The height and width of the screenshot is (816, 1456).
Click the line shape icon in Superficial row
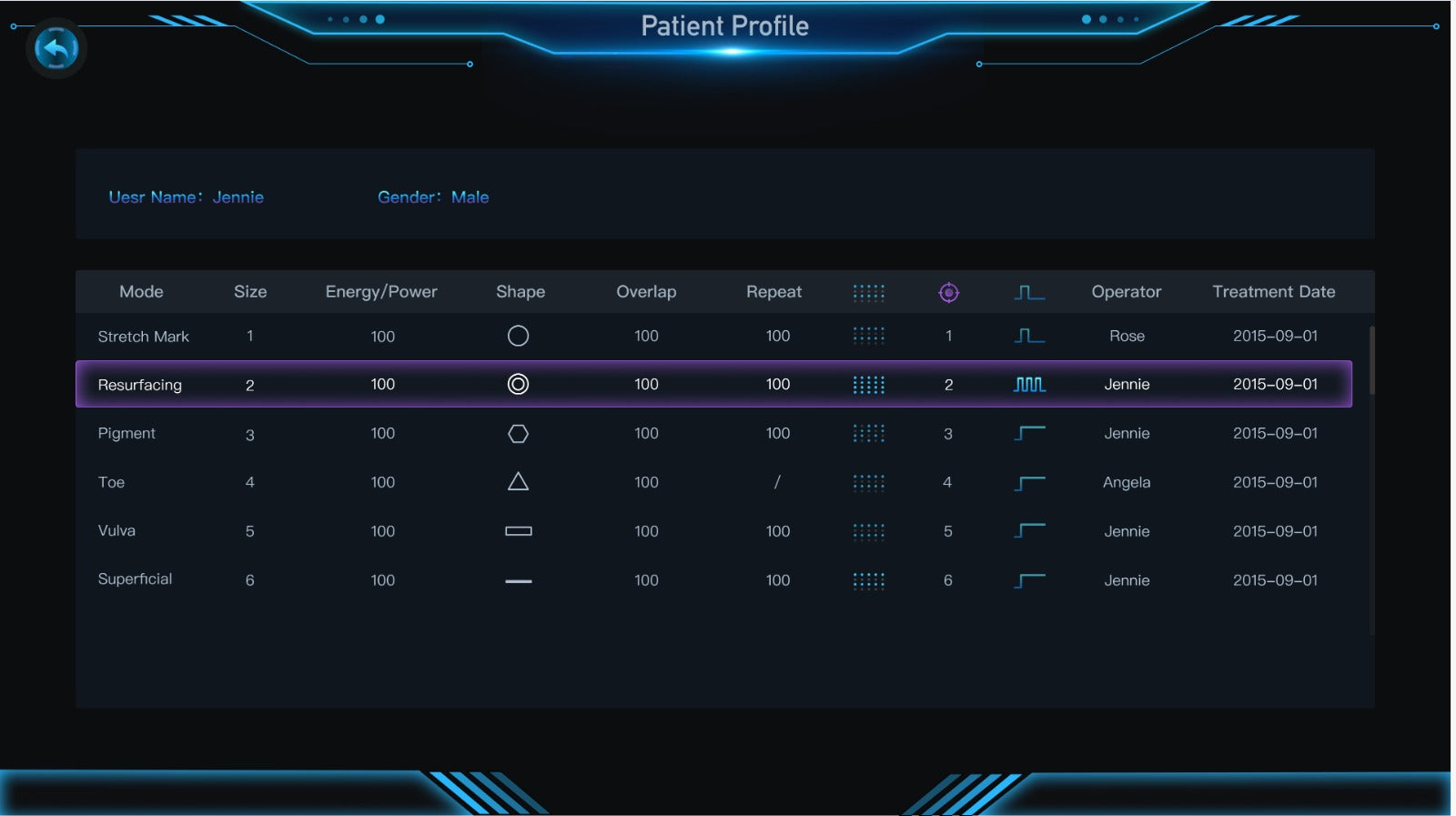tap(518, 580)
